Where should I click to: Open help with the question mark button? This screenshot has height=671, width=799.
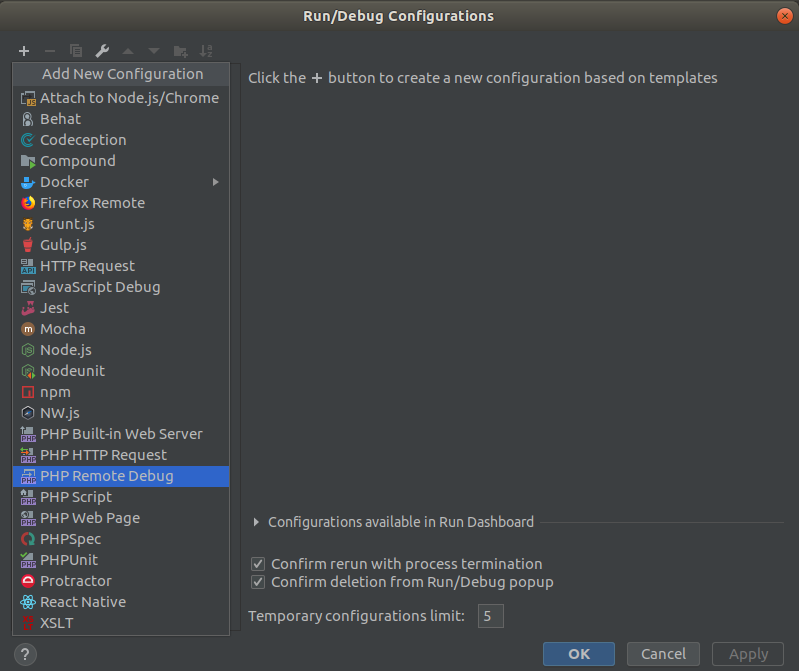point(25,654)
